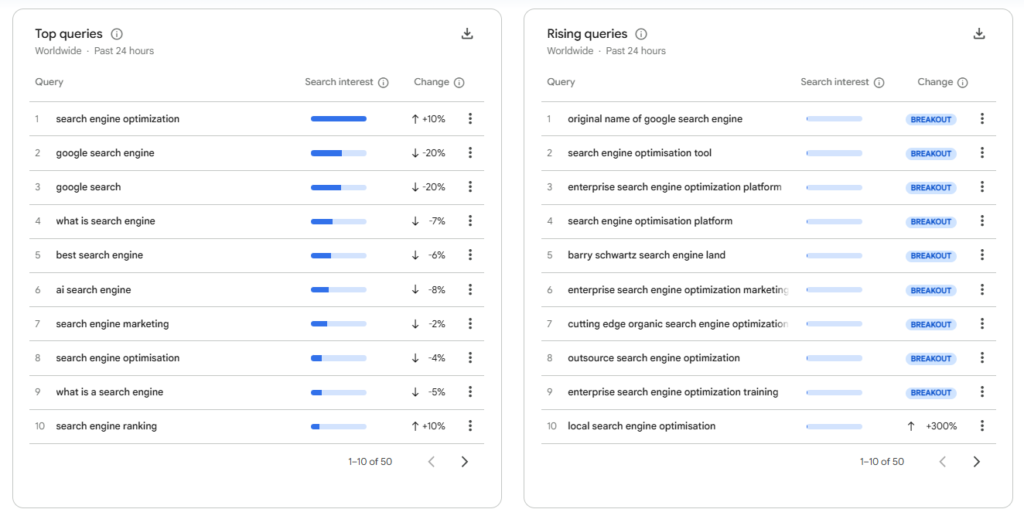This screenshot has width=1024, height=516.
Task: Open more options for google search engine
Action: [470, 153]
